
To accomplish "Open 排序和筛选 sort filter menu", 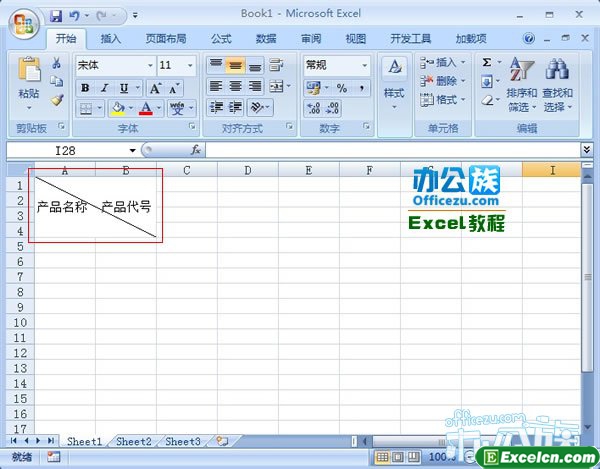I will tap(522, 84).
